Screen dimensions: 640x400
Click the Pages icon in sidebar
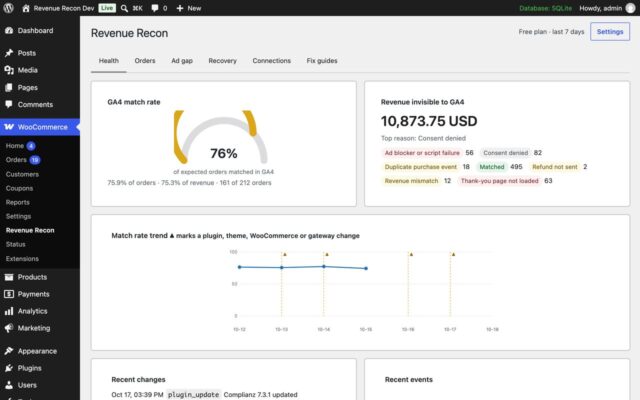point(9,87)
